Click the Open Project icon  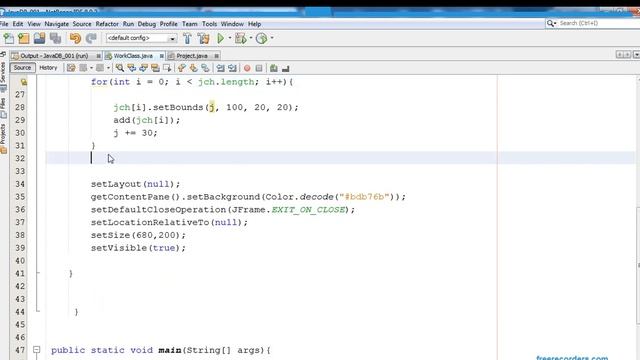40,38
